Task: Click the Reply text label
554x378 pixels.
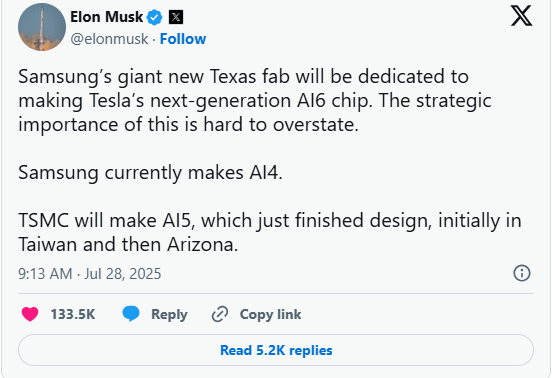Action: pyautogui.click(x=169, y=314)
